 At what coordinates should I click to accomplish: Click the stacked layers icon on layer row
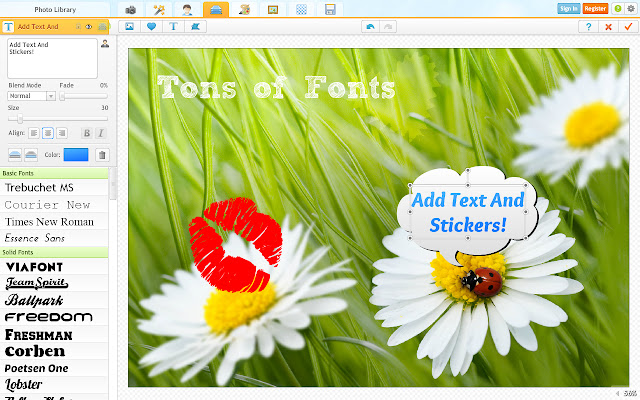[x=102, y=27]
